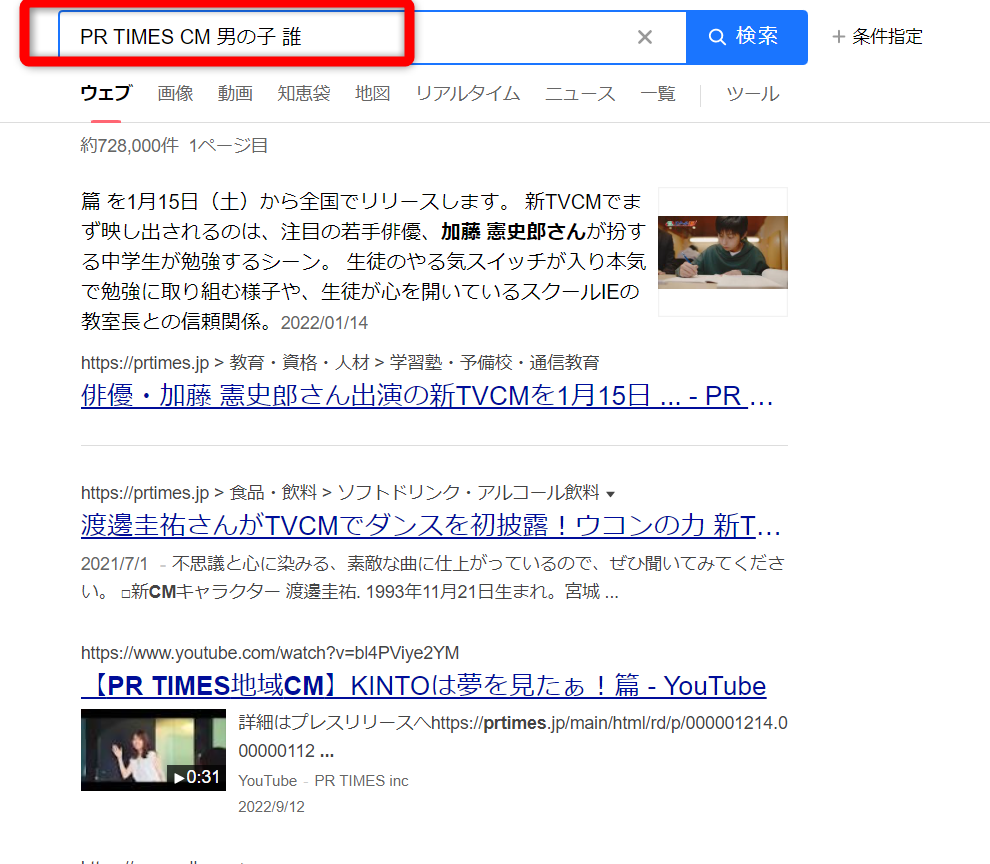Expand the dropdown arrow next to ソフトドリンク・アルコール飲料

tap(611, 494)
